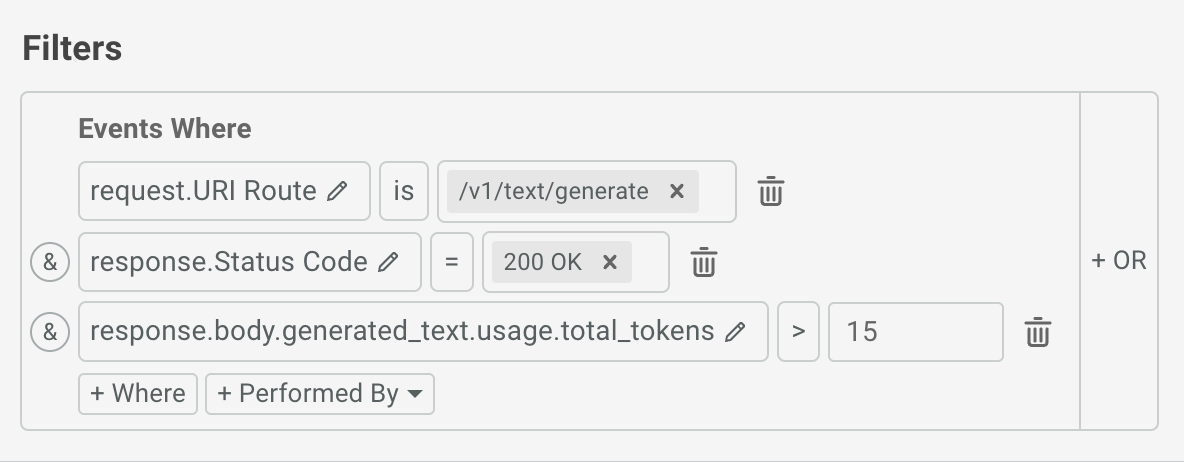Open the 'is' operator selector
Screen dimensions: 1184x462
(403, 191)
